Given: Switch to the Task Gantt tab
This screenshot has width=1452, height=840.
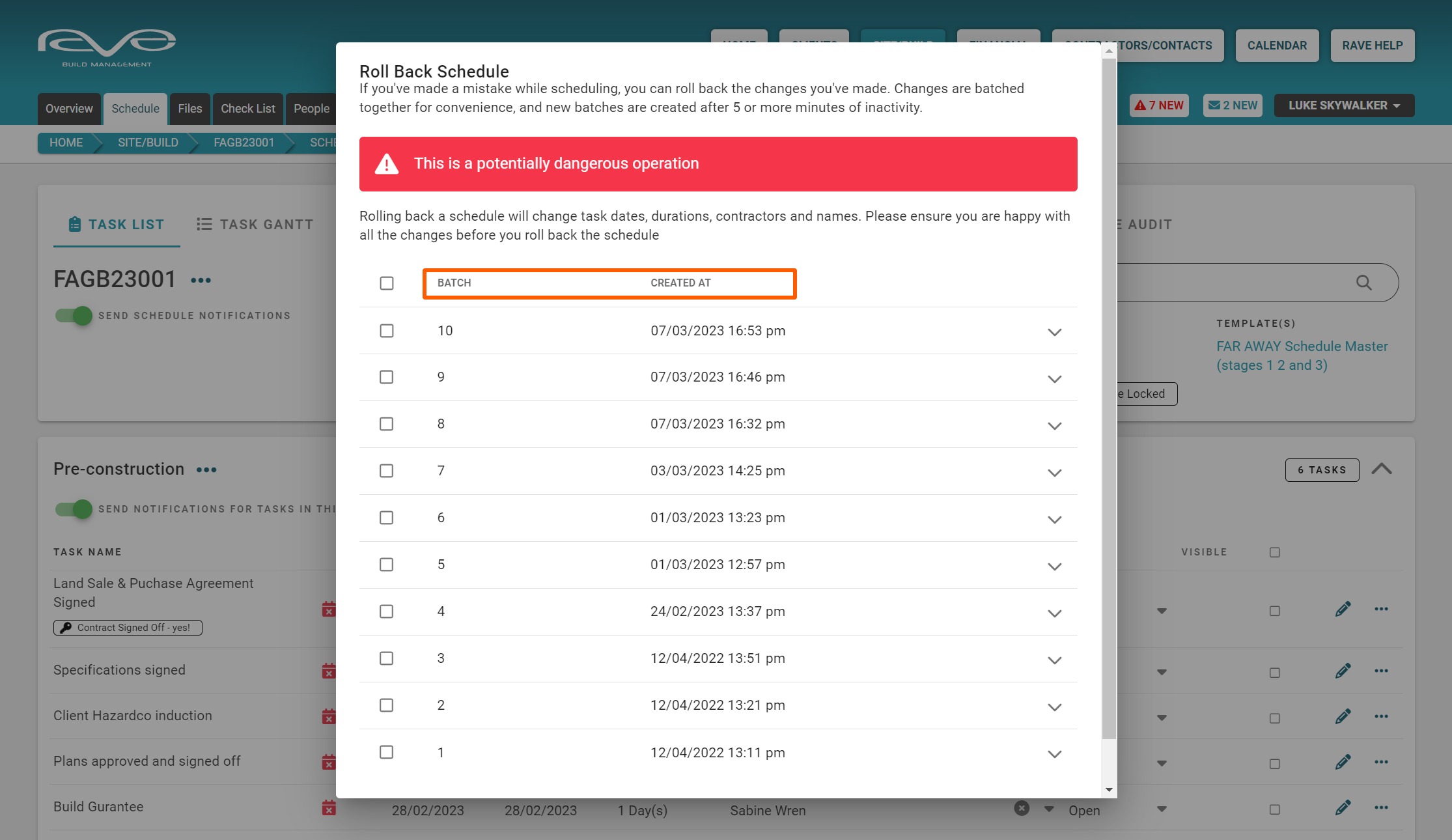Looking at the screenshot, I should pyautogui.click(x=255, y=225).
